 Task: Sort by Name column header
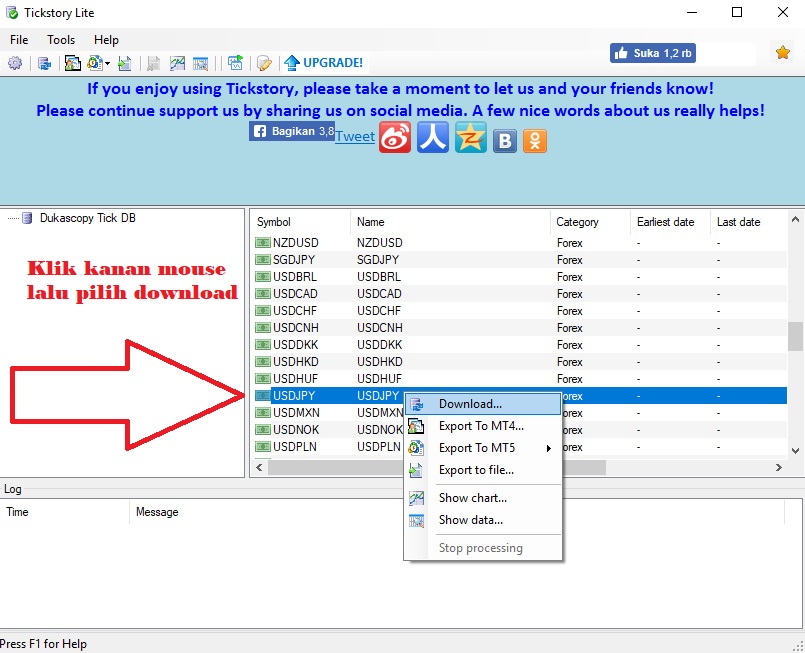(450, 222)
